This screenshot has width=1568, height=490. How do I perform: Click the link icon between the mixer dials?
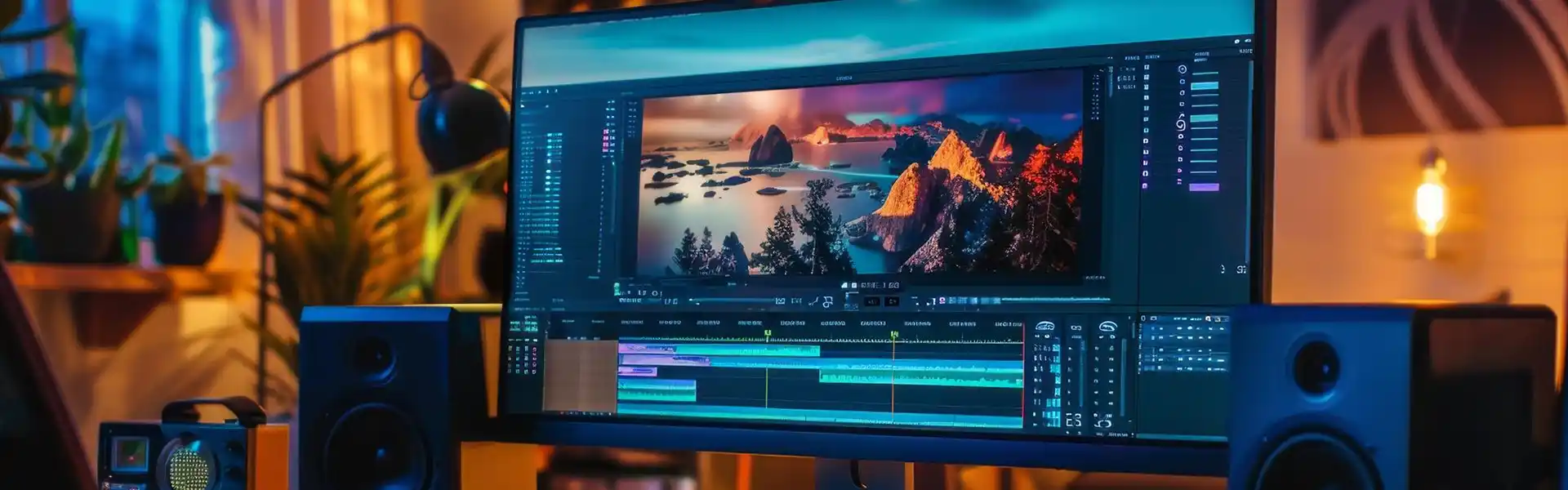click(x=1076, y=328)
